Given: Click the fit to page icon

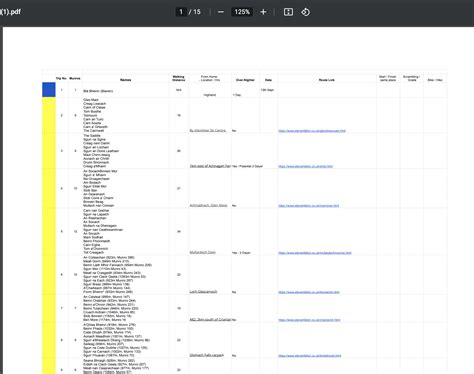Looking at the screenshot, I should tap(288, 12).
